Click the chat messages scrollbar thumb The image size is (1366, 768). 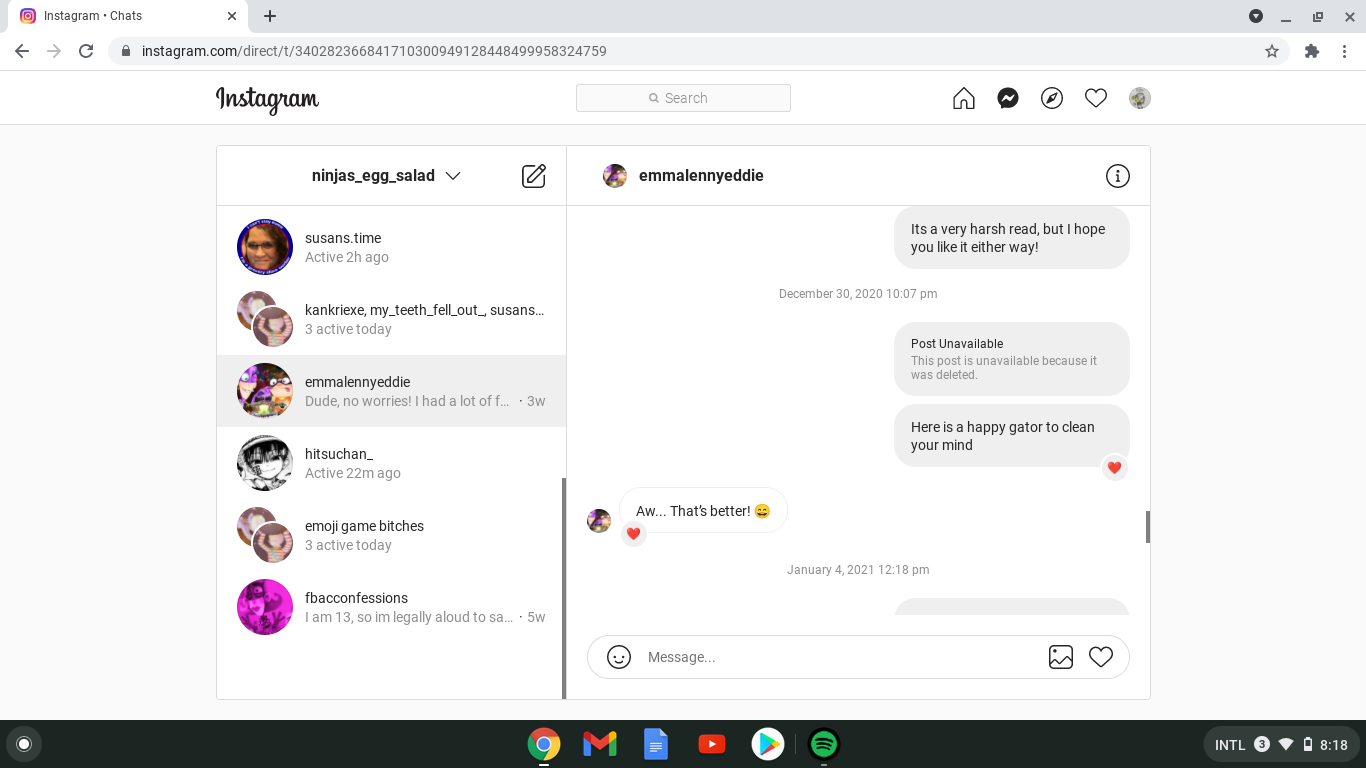pos(1148,527)
